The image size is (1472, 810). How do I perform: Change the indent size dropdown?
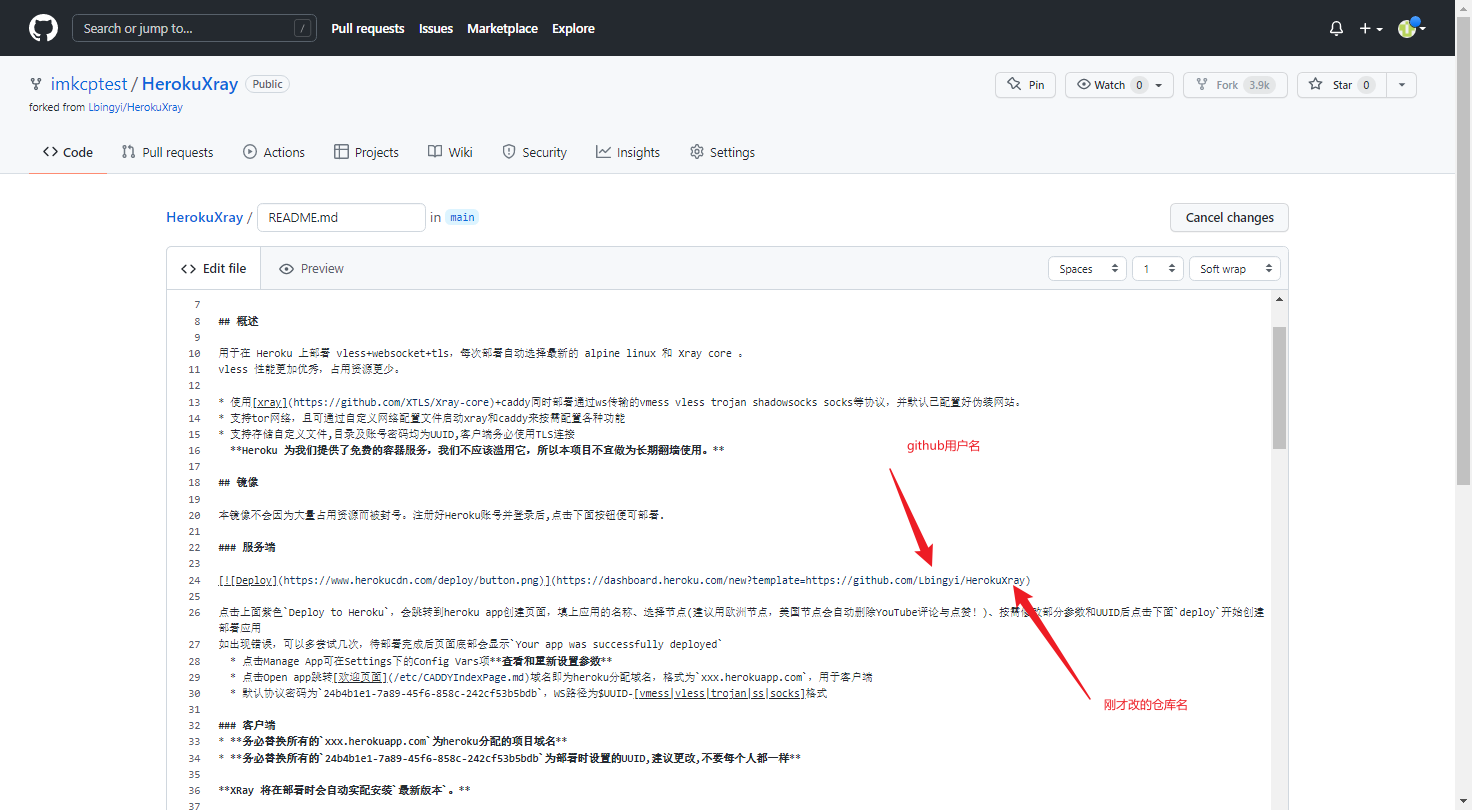coord(1156,269)
